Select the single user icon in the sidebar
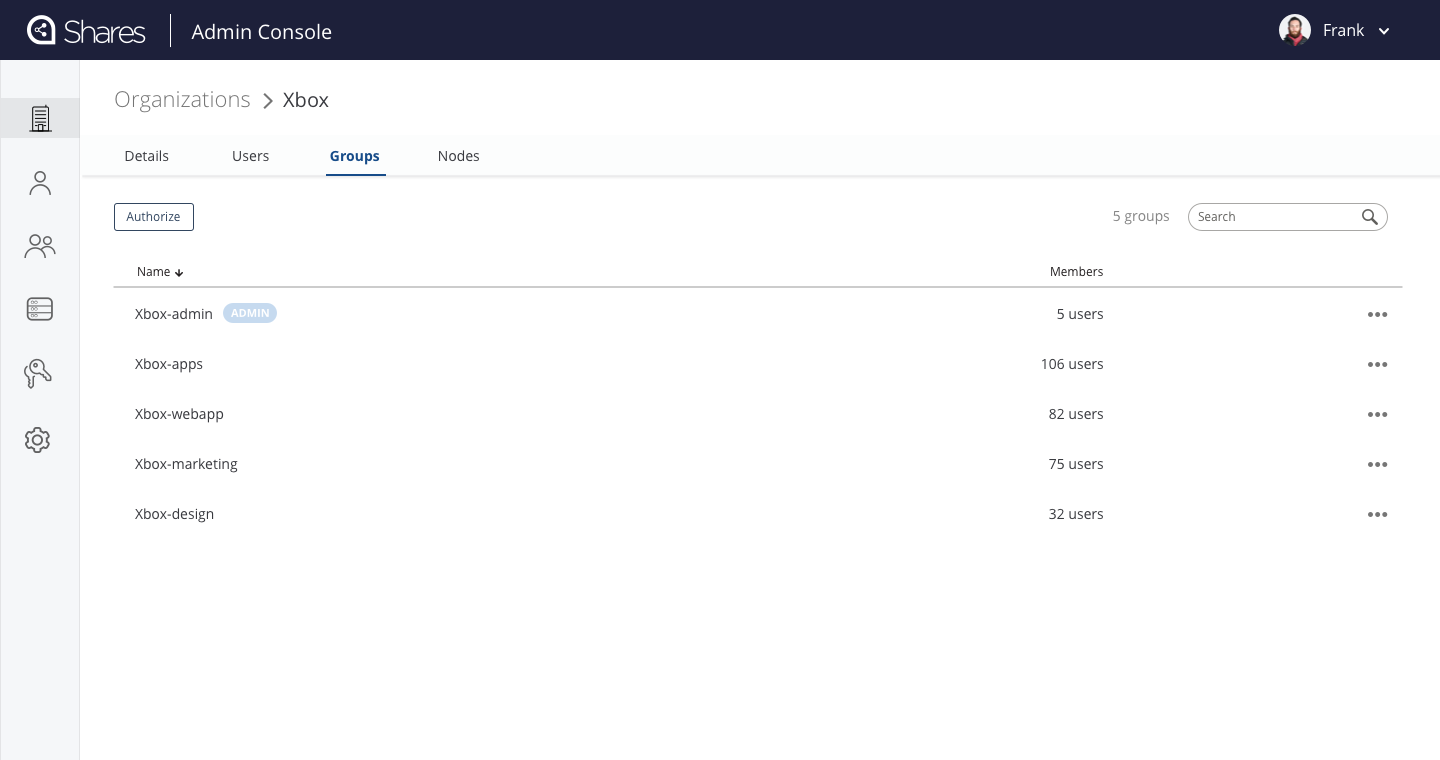 40,182
